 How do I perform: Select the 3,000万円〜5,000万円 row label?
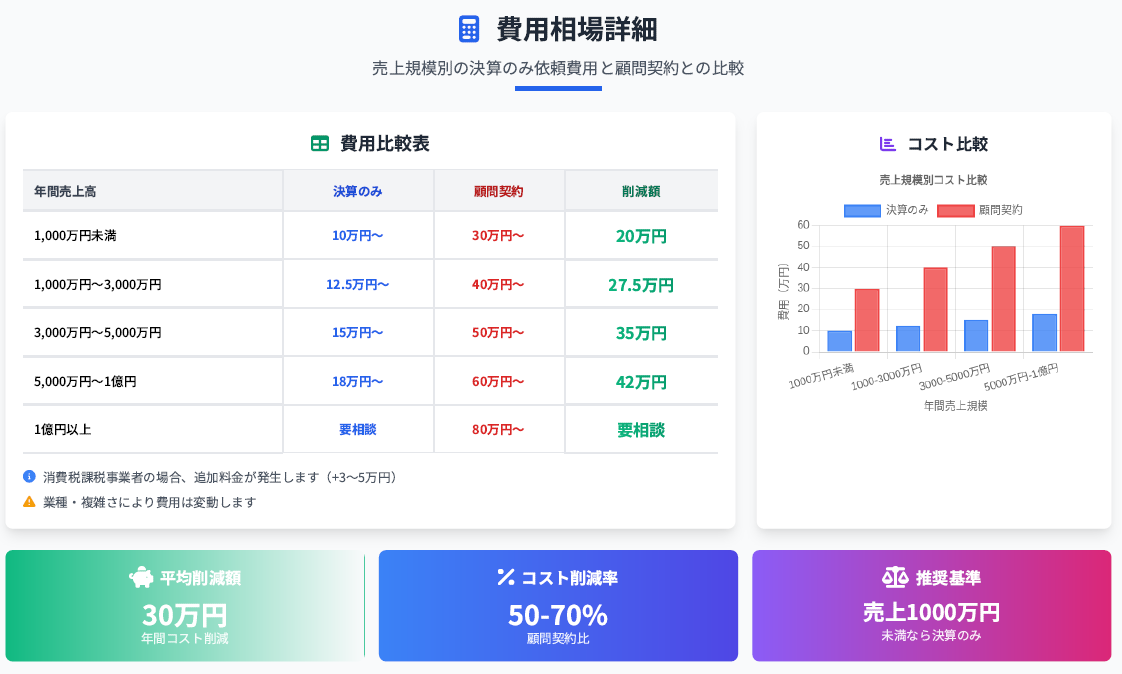point(98,333)
